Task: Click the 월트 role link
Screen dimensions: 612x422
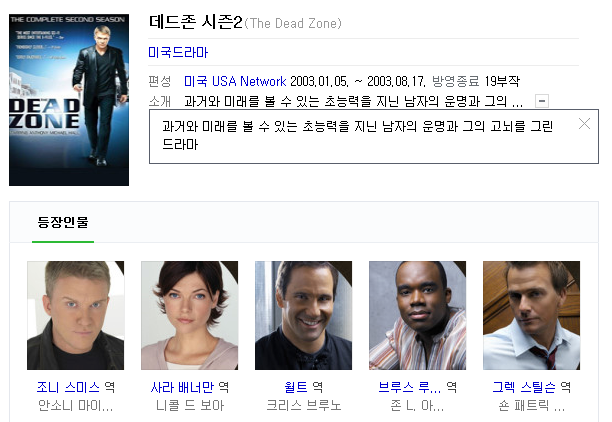Action: point(296,387)
